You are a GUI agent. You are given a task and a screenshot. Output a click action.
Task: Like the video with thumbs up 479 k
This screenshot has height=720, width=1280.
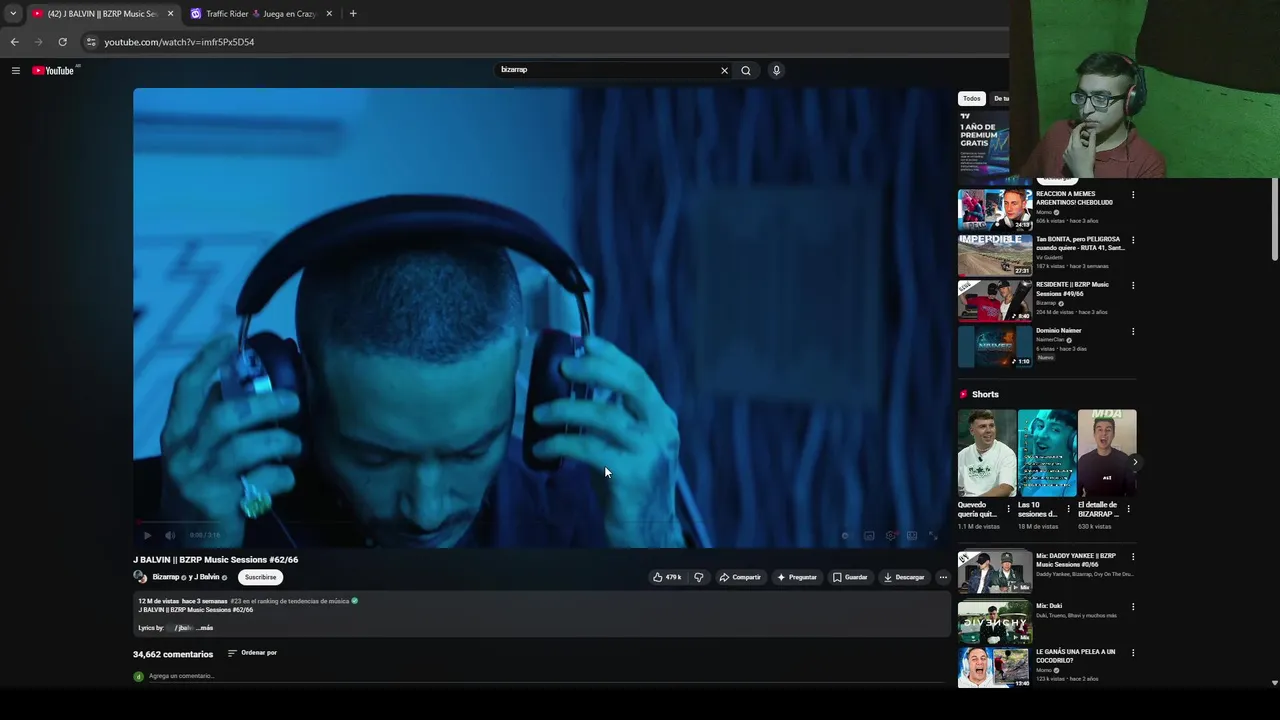coord(667,577)
